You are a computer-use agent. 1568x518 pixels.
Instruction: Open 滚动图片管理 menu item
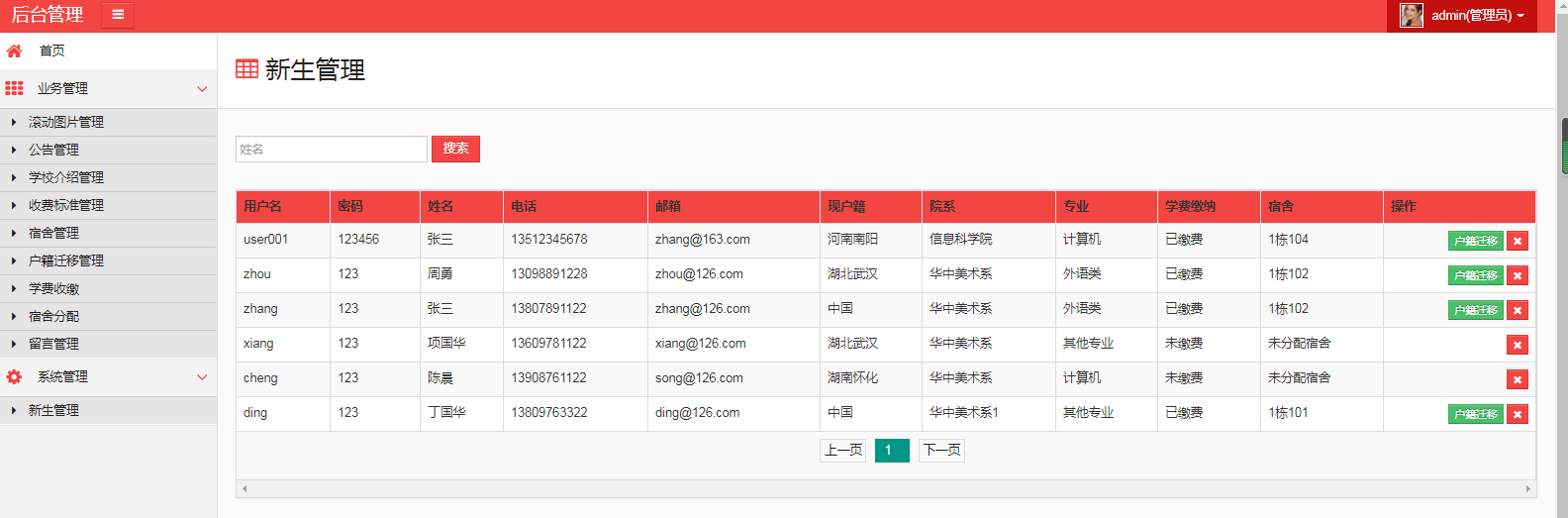point(109,122)
